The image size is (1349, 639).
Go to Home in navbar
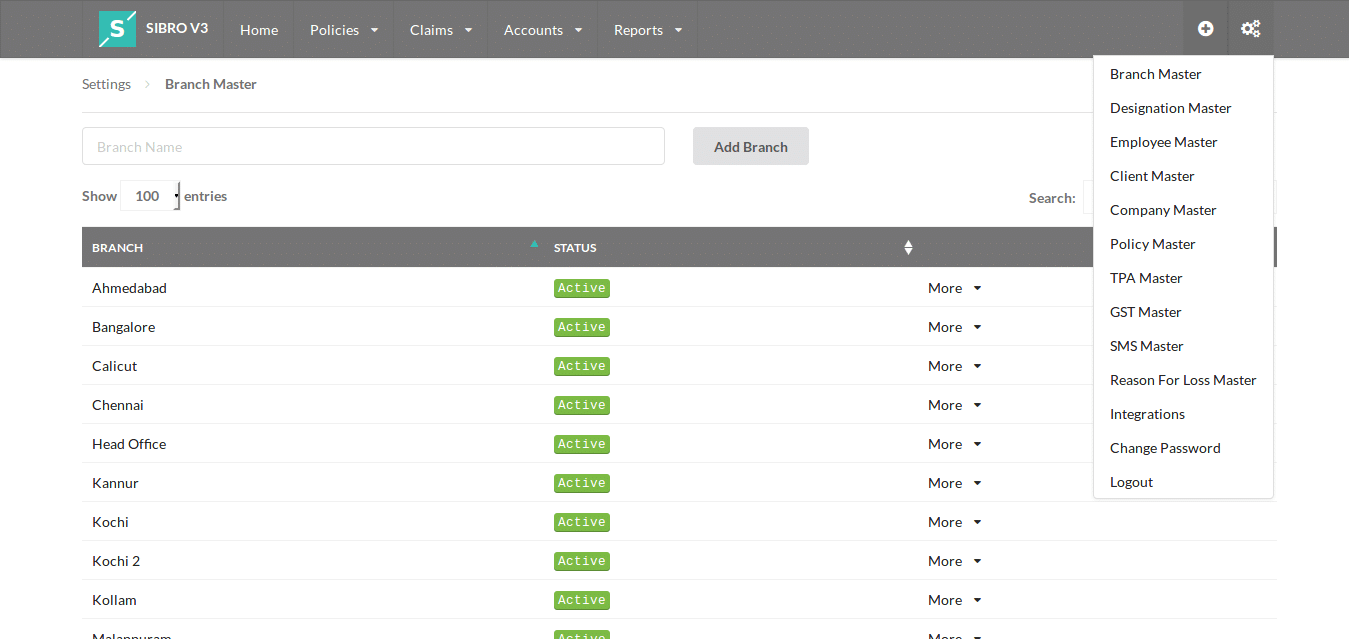[259, 30]
